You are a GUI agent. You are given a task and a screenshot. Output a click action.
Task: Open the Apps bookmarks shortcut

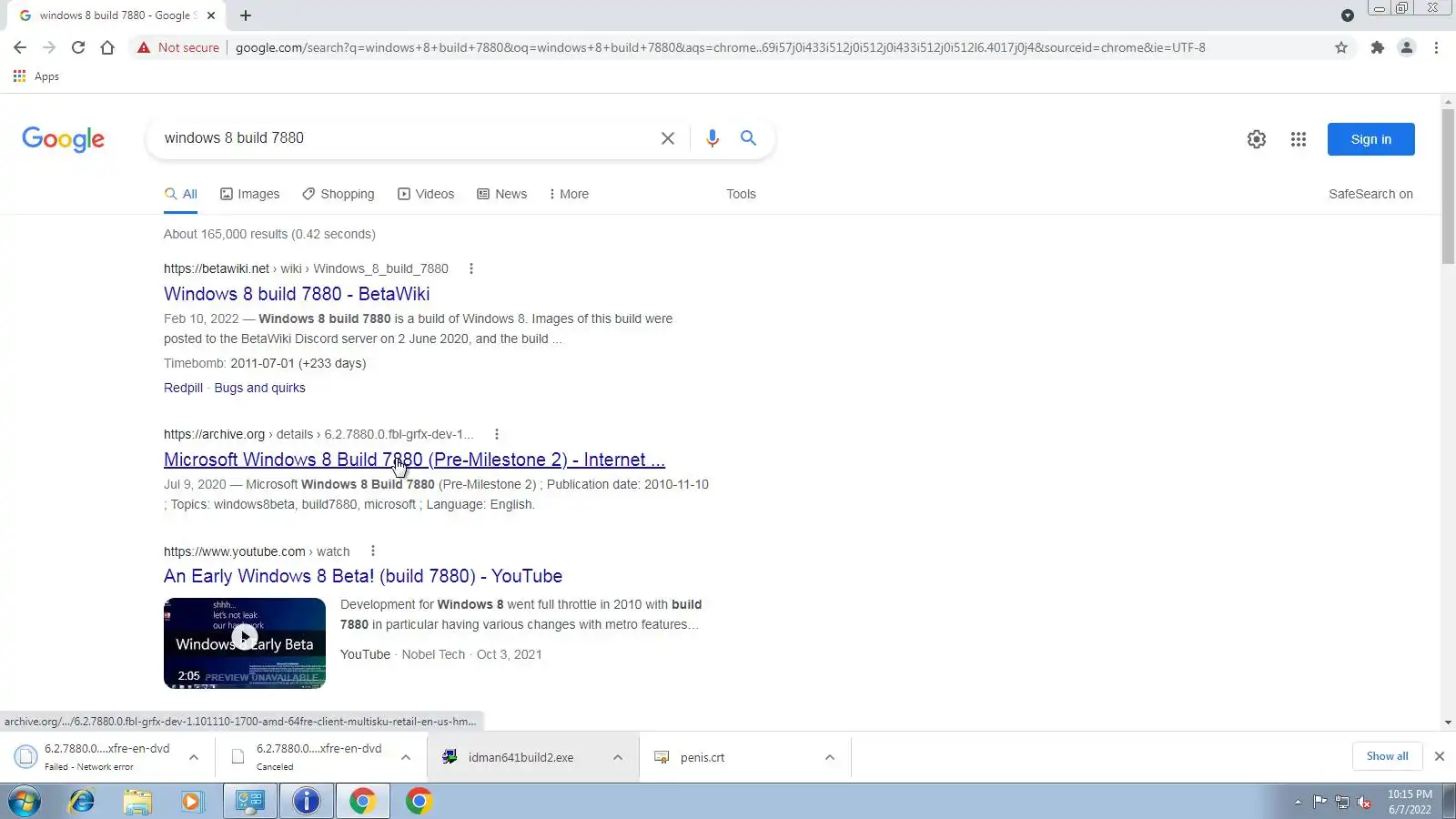(x=36, y=76)
